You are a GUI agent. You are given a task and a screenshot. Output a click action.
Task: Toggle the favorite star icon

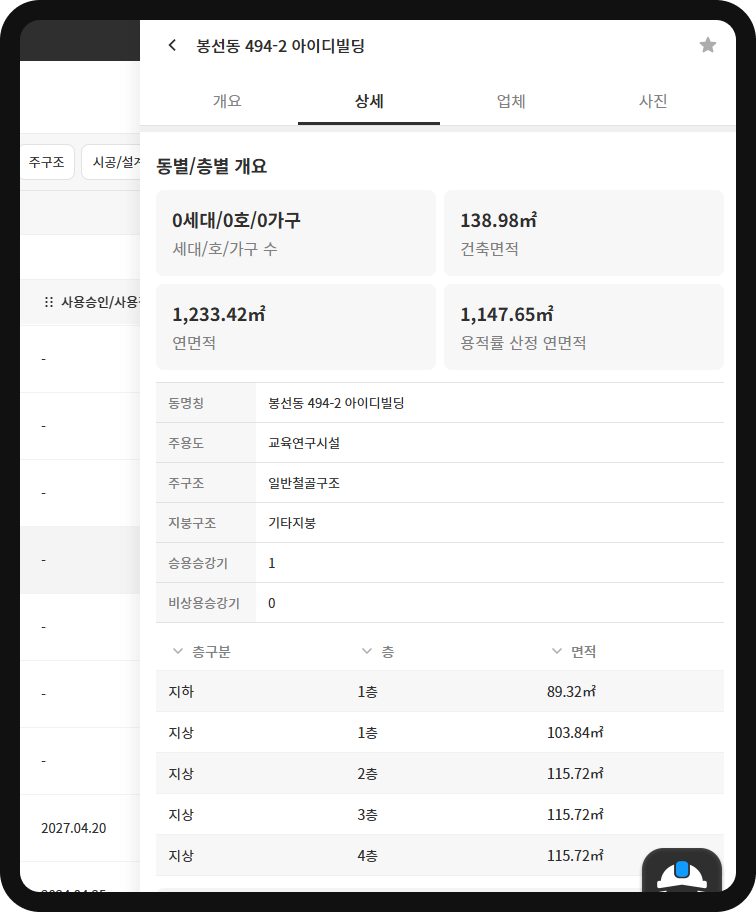pos(708,45)
